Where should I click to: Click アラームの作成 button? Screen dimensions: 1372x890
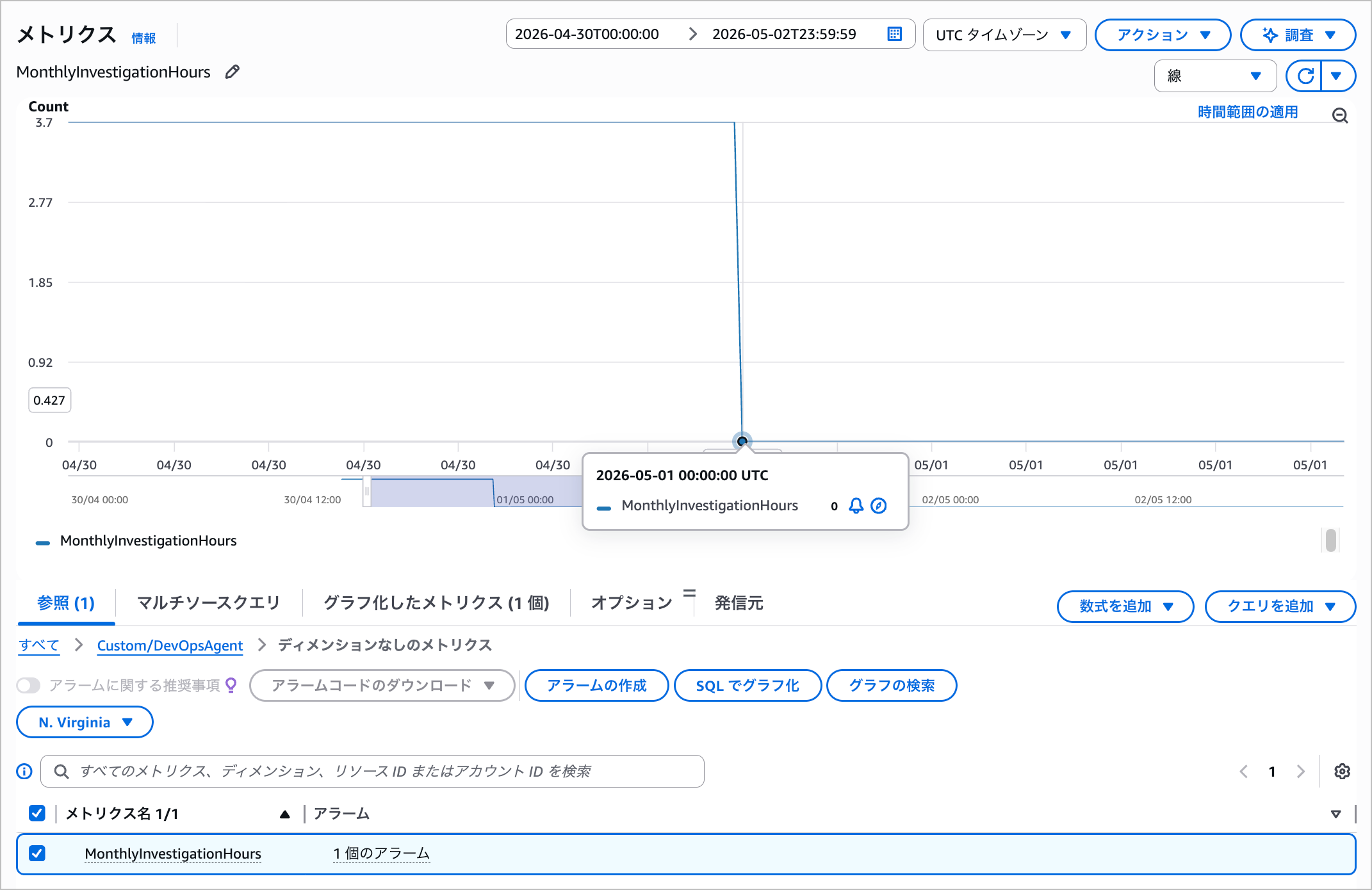(597, 685)
